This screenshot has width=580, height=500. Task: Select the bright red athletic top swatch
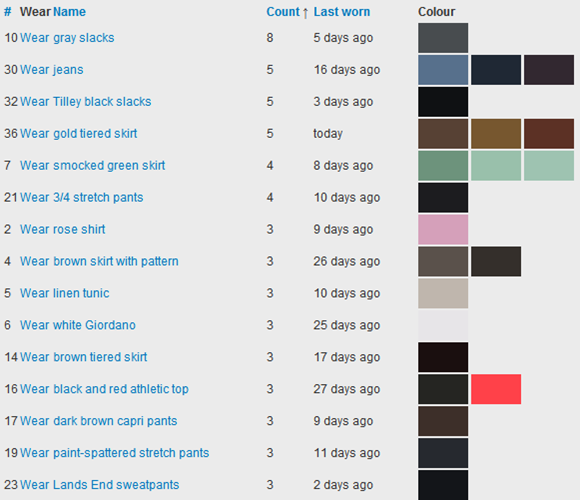point(496,389)
